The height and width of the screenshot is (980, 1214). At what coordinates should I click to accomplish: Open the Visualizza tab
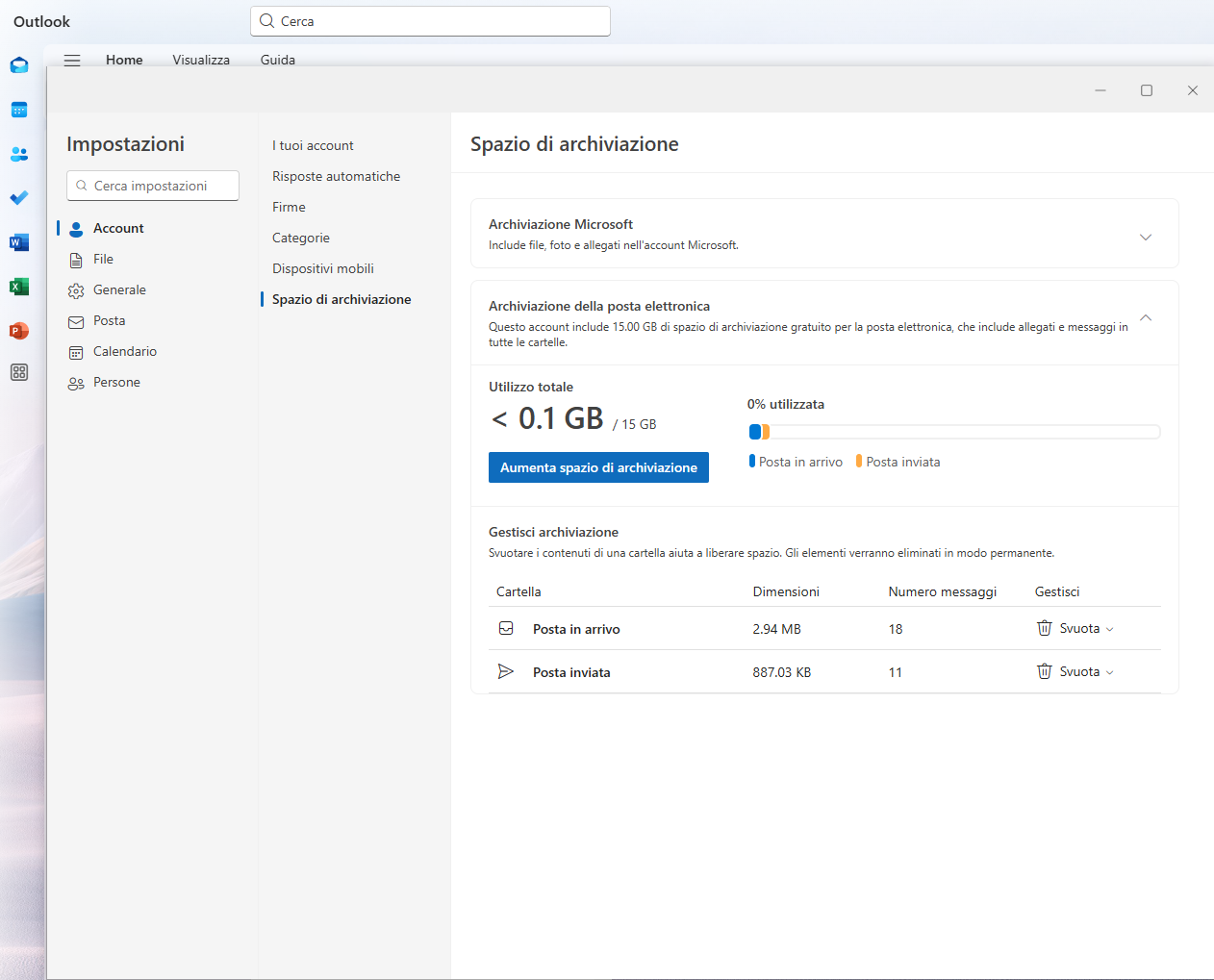pyautogui.click(x=201, y=60)
